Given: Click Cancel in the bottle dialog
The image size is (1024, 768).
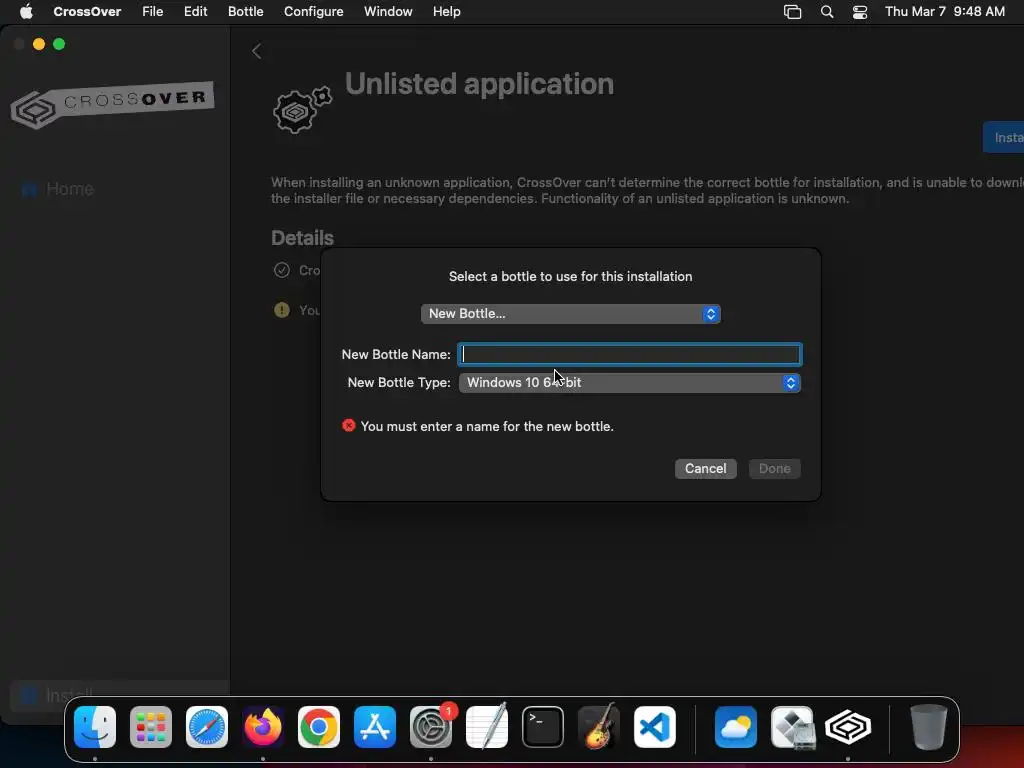Looking at the screenshot, I should click(x=705, y=468).
